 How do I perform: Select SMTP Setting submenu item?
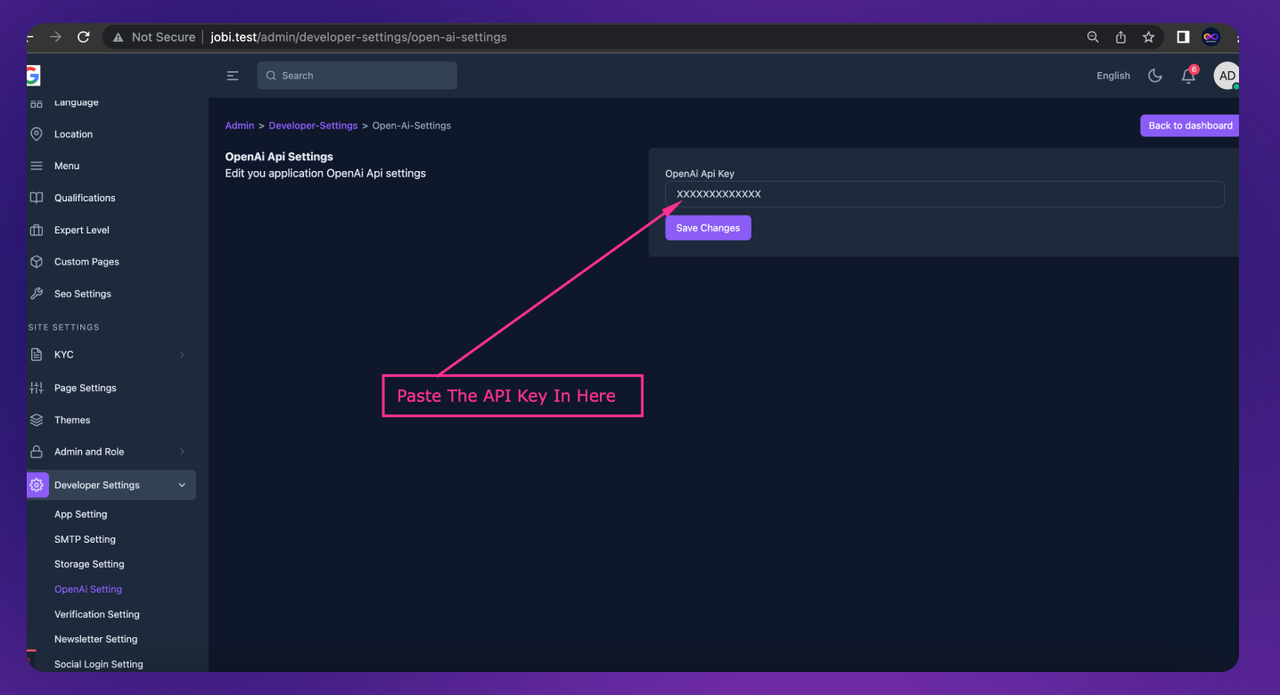point(85,539)
